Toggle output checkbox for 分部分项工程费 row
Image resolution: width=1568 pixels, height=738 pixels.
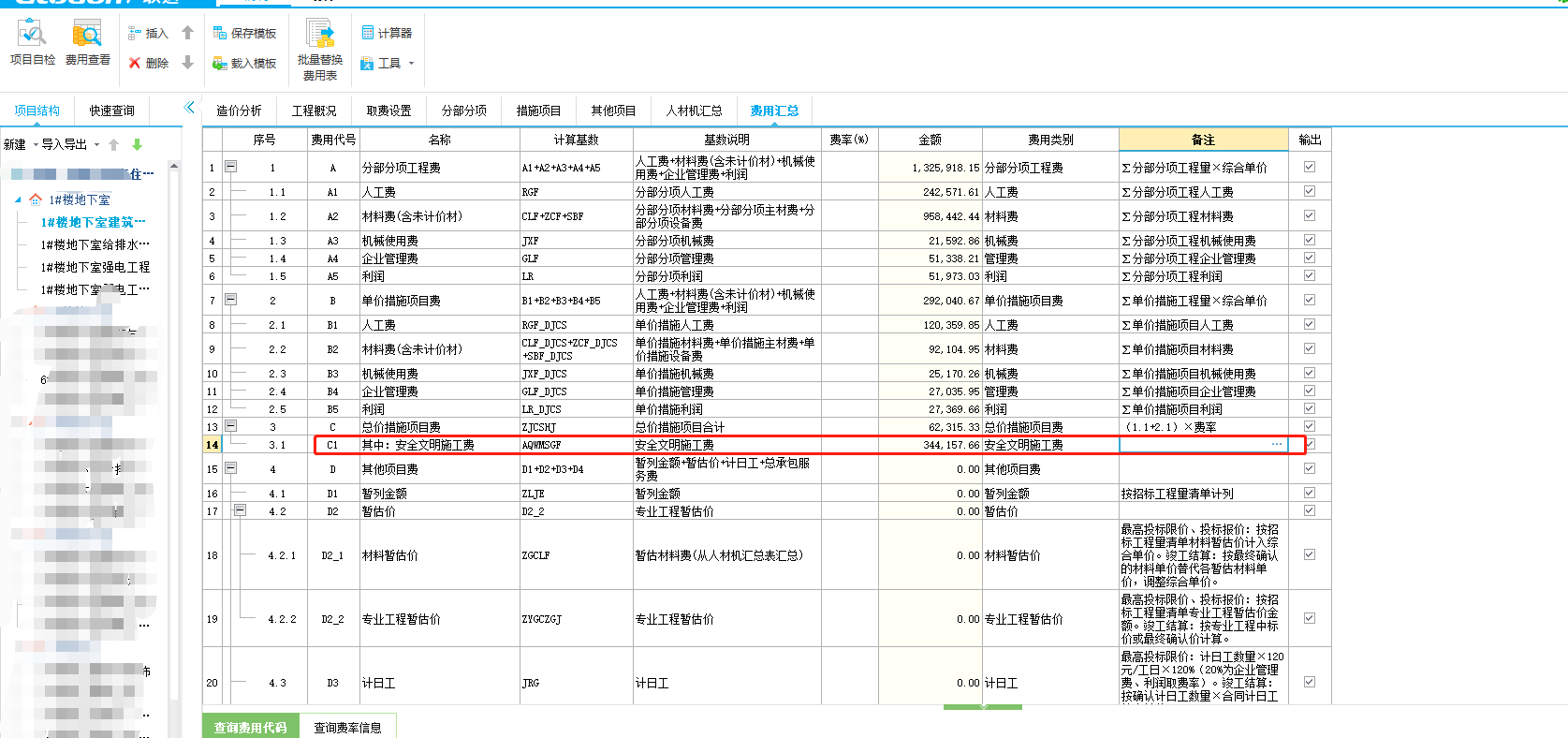(x=1309, y=167)
